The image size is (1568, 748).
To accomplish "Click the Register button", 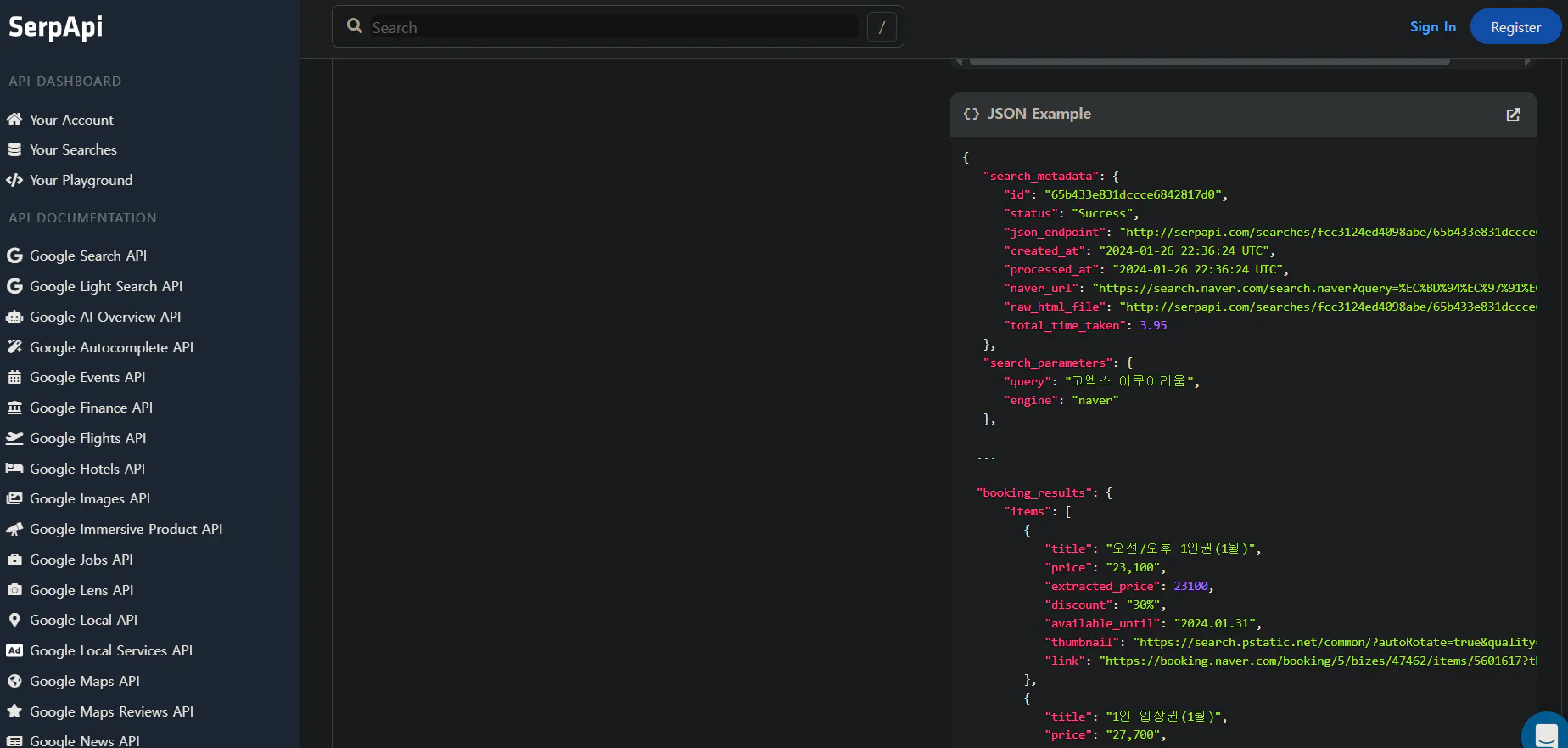I will 1515,27.
